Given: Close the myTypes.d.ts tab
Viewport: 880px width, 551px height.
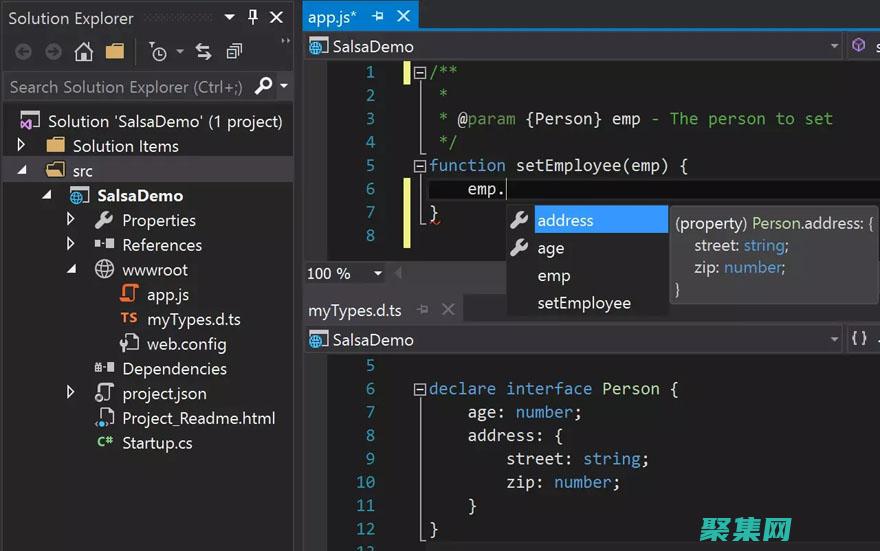Looking at the screenshot, I should click(448, 310).
